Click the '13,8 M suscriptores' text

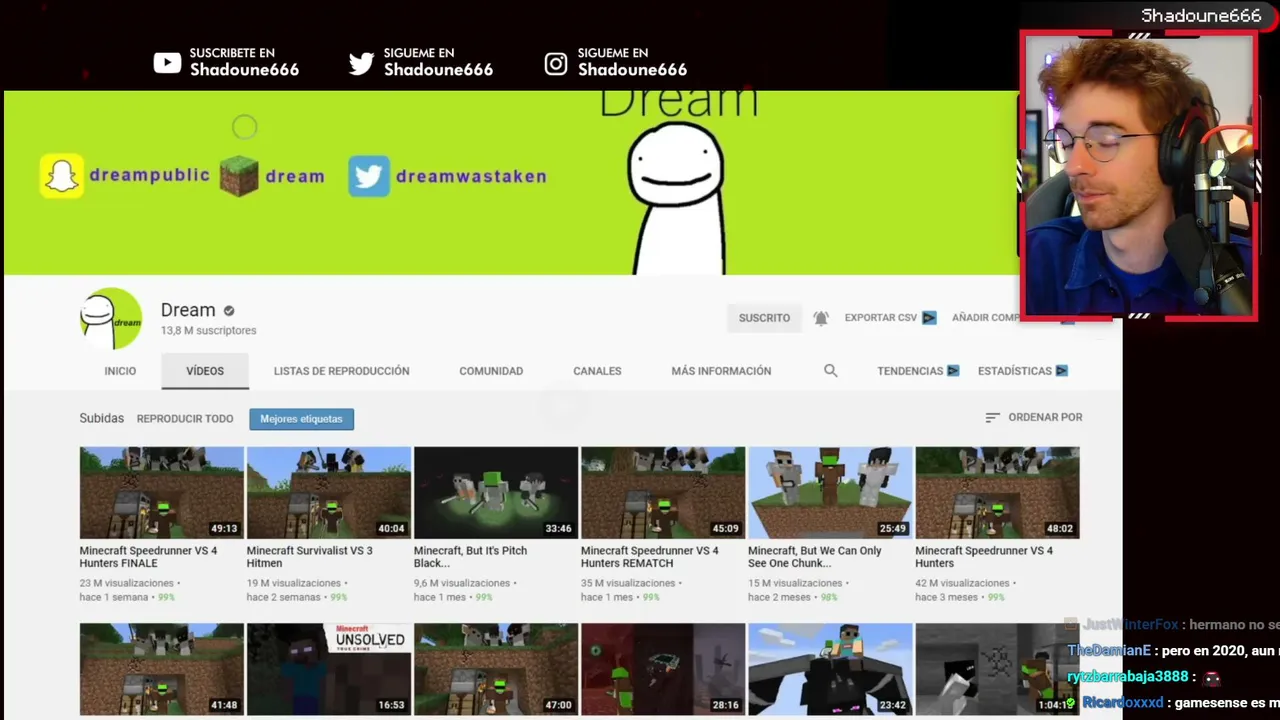click(x=209, y=331)
